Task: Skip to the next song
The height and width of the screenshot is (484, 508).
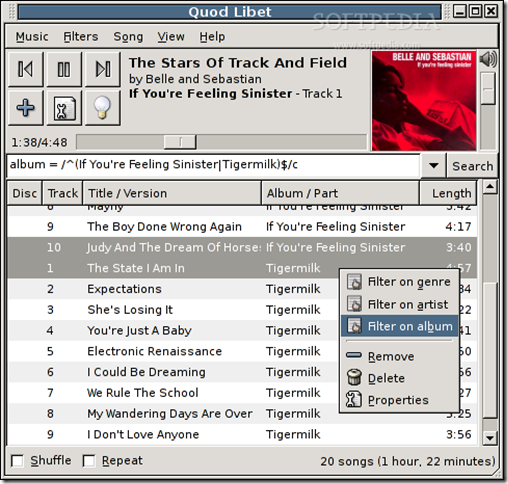Action: [x=103, y=69]
